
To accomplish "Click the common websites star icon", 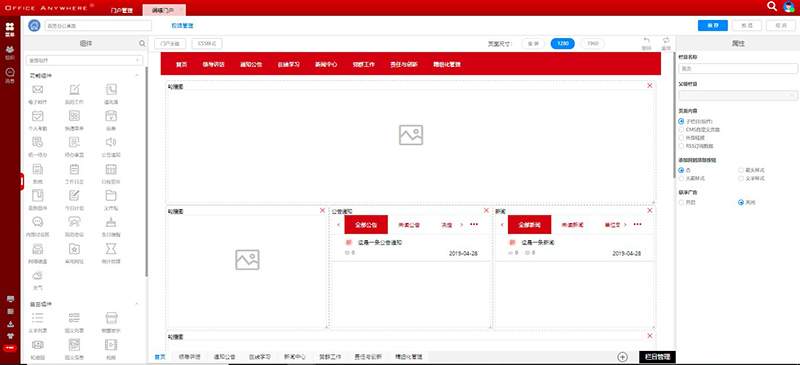I will coord(74,249).
